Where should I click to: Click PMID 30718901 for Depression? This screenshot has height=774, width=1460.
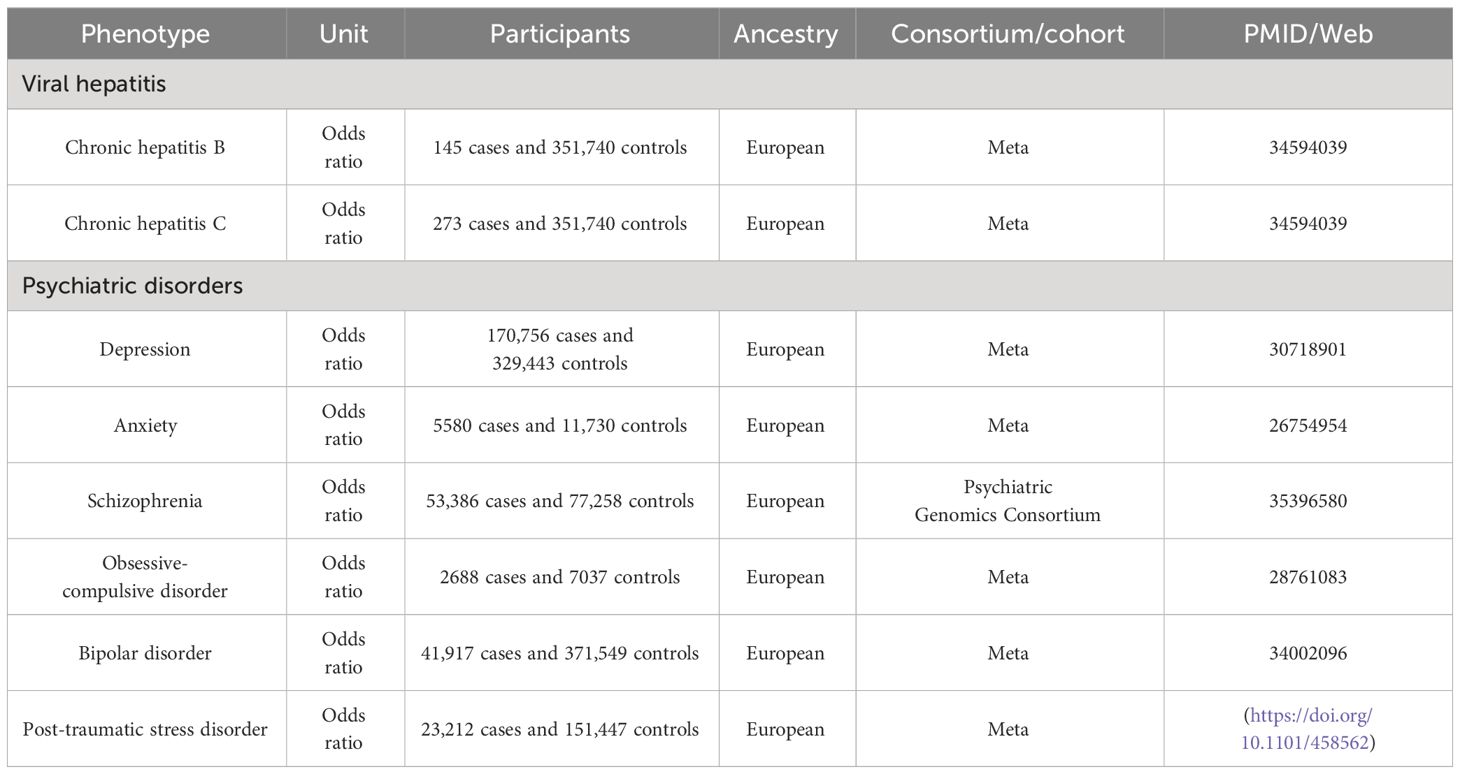(x=1308, y=349)
